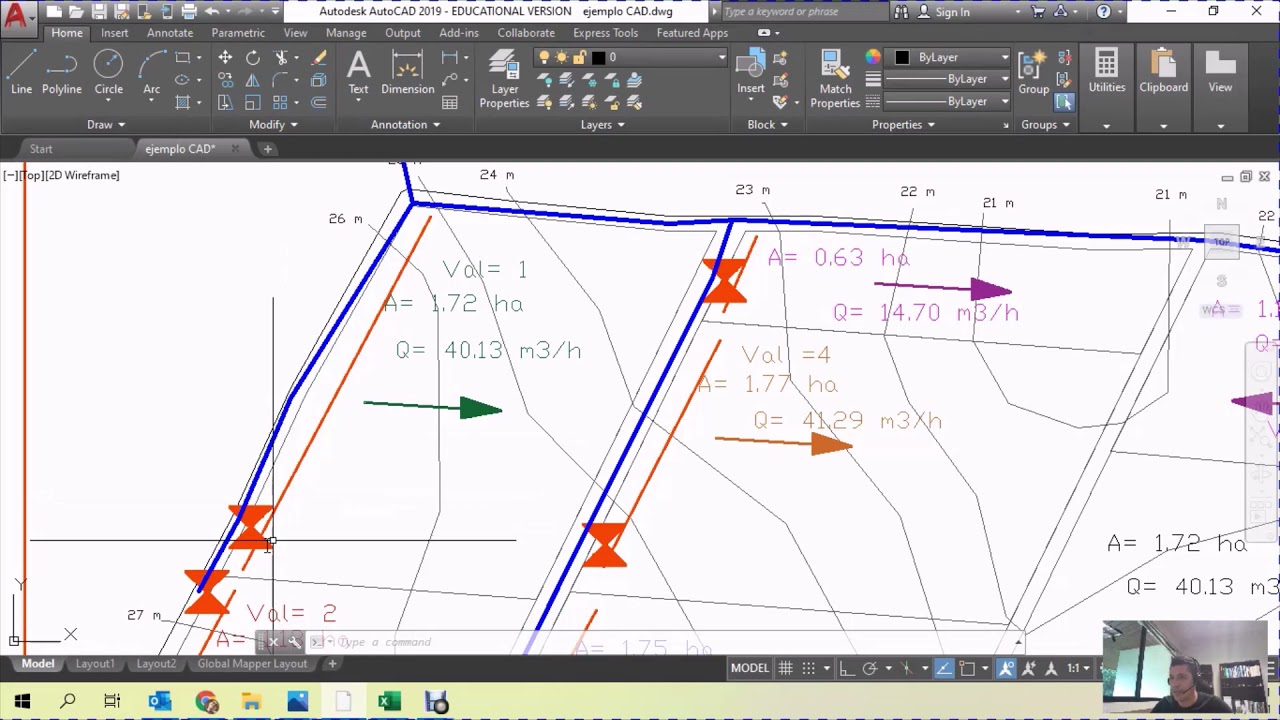Select the Arc tool
The image size is (1280, 720).
pyautogui.click(x=152, y=73)
